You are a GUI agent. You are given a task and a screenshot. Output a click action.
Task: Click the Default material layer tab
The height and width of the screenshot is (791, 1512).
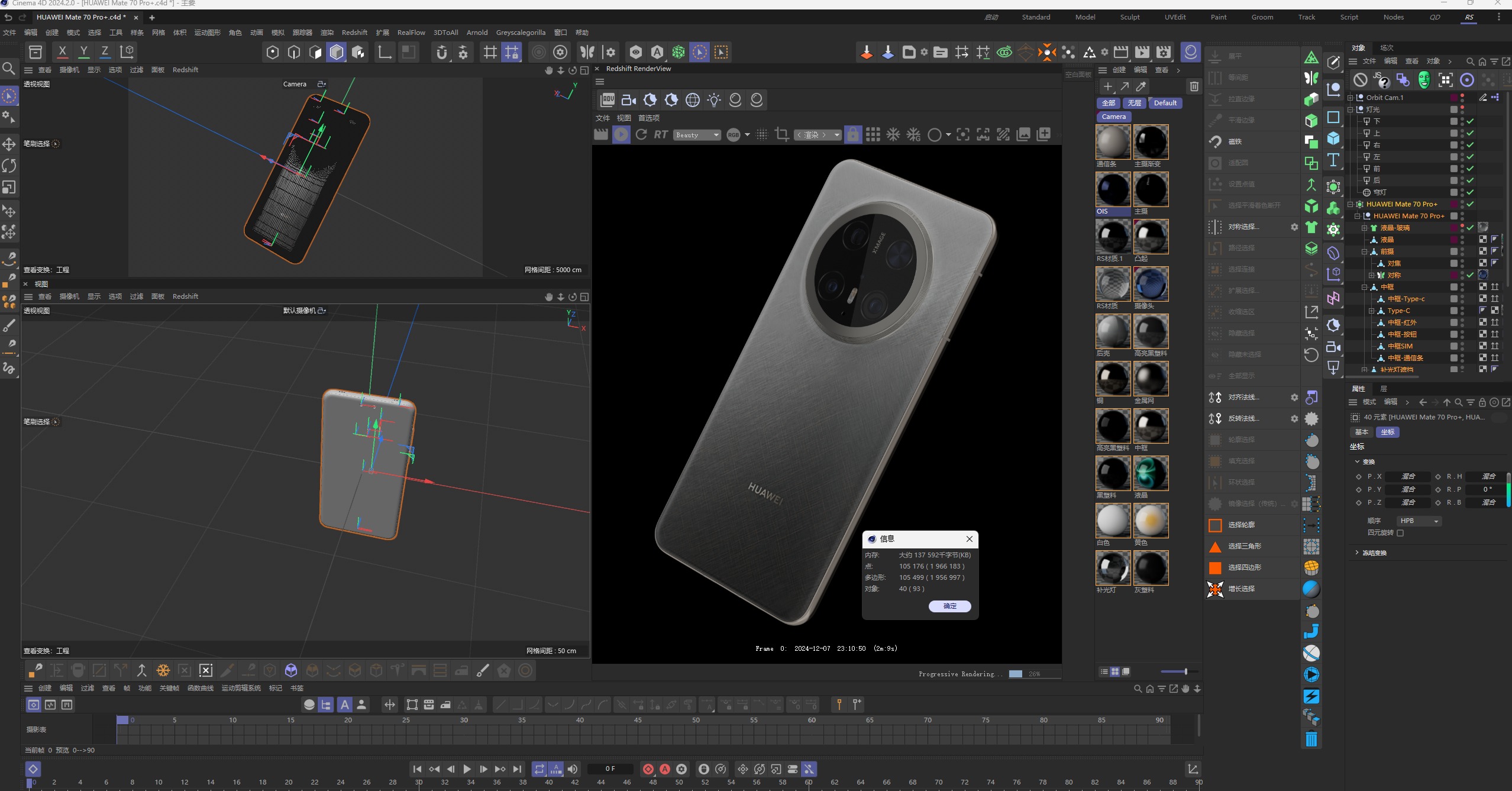1165,103
